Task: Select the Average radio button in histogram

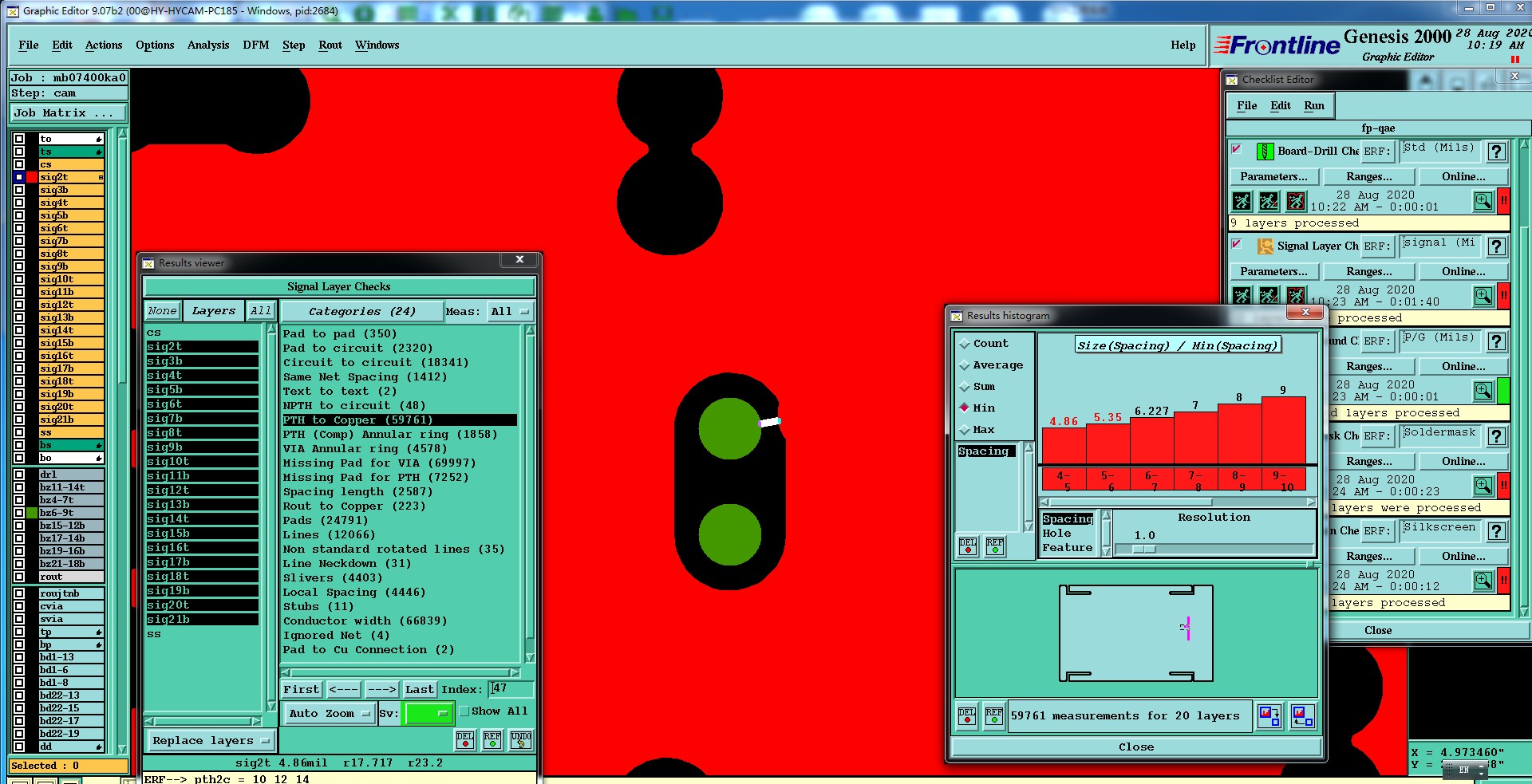Action: [965, 365]
